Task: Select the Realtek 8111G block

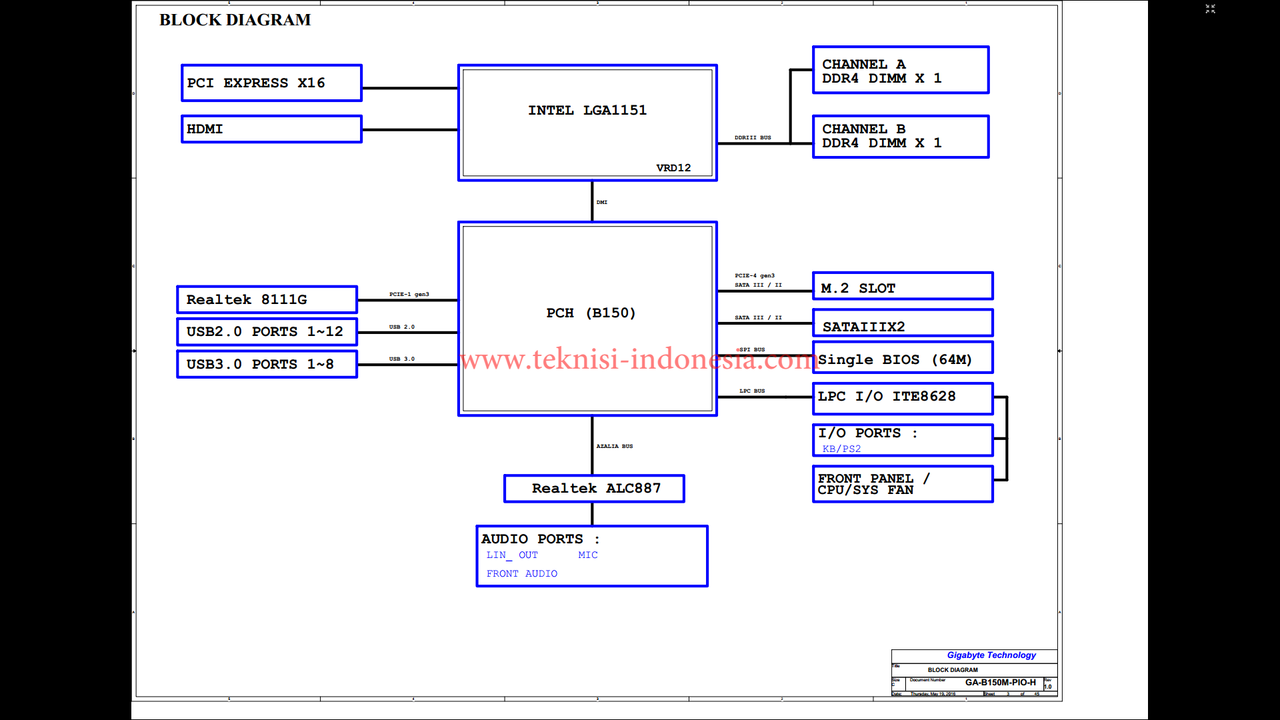Action: coord(267,299)
